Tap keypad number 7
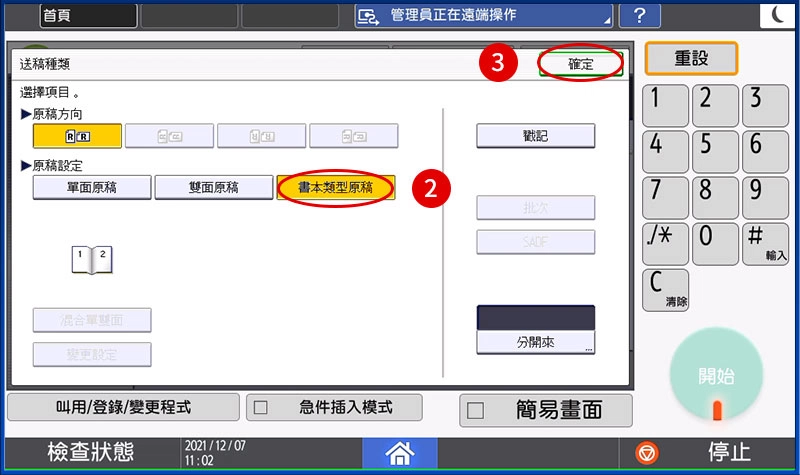Image resolution: width=800 pixels, height=475 pixels. click(665, 198)
